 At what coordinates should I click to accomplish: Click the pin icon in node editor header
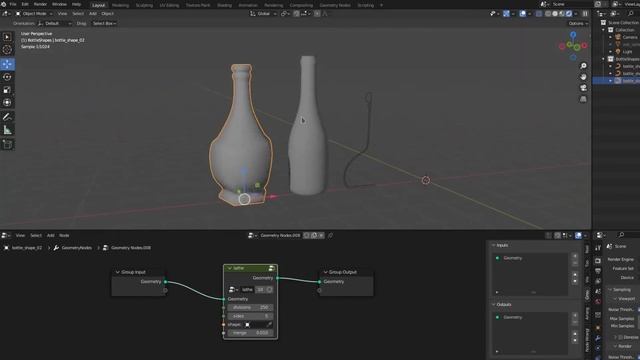(330, 236)
